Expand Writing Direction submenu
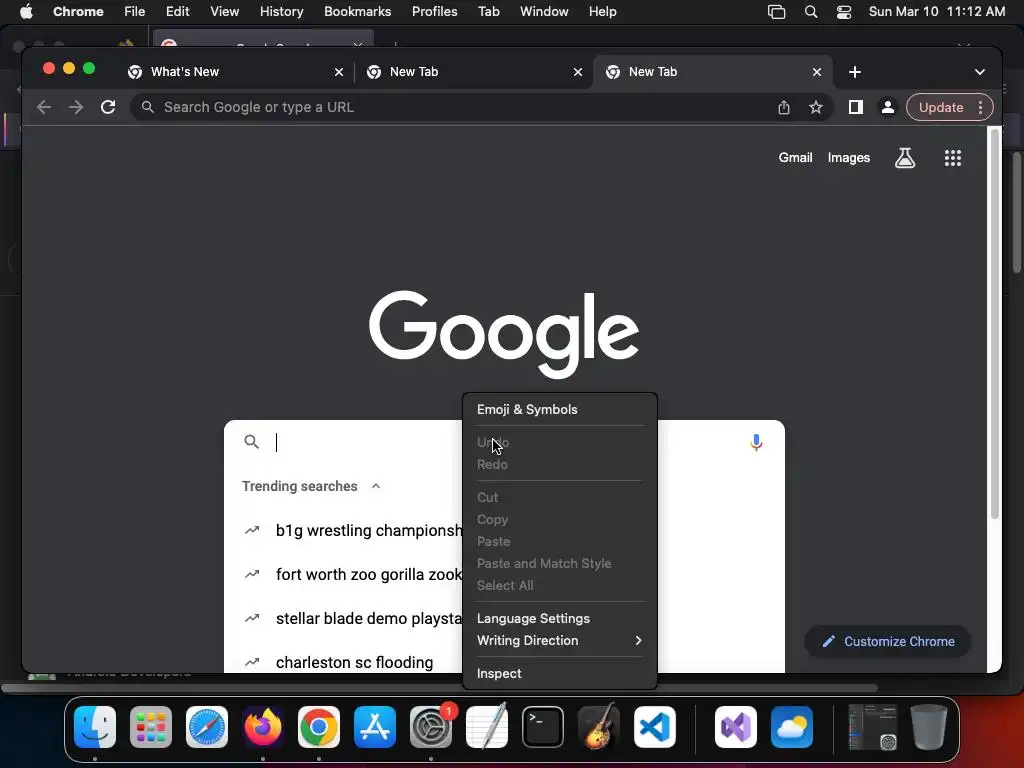Viewport: 1024px width, 768px height. coord(560,641)
